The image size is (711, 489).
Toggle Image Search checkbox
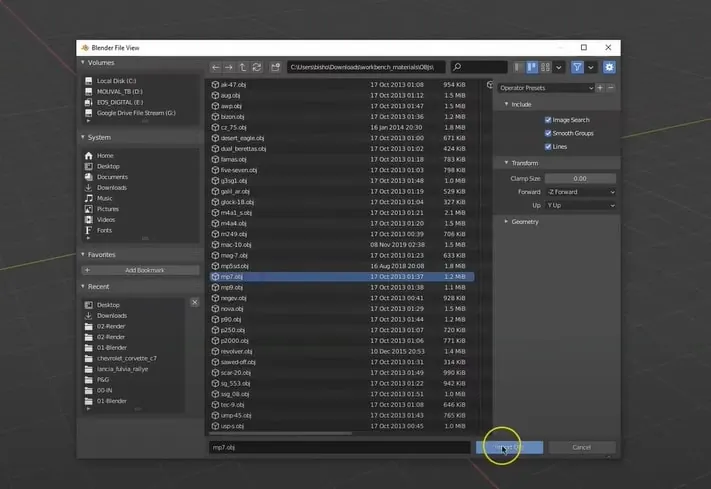[548, 120]
